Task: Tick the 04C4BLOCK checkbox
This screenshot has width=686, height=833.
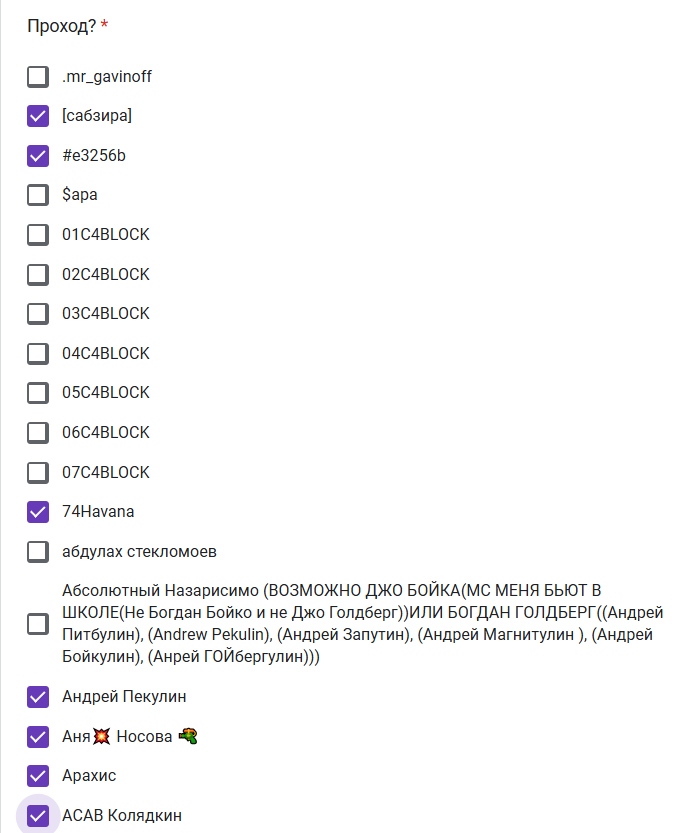Action: [38, 354]
